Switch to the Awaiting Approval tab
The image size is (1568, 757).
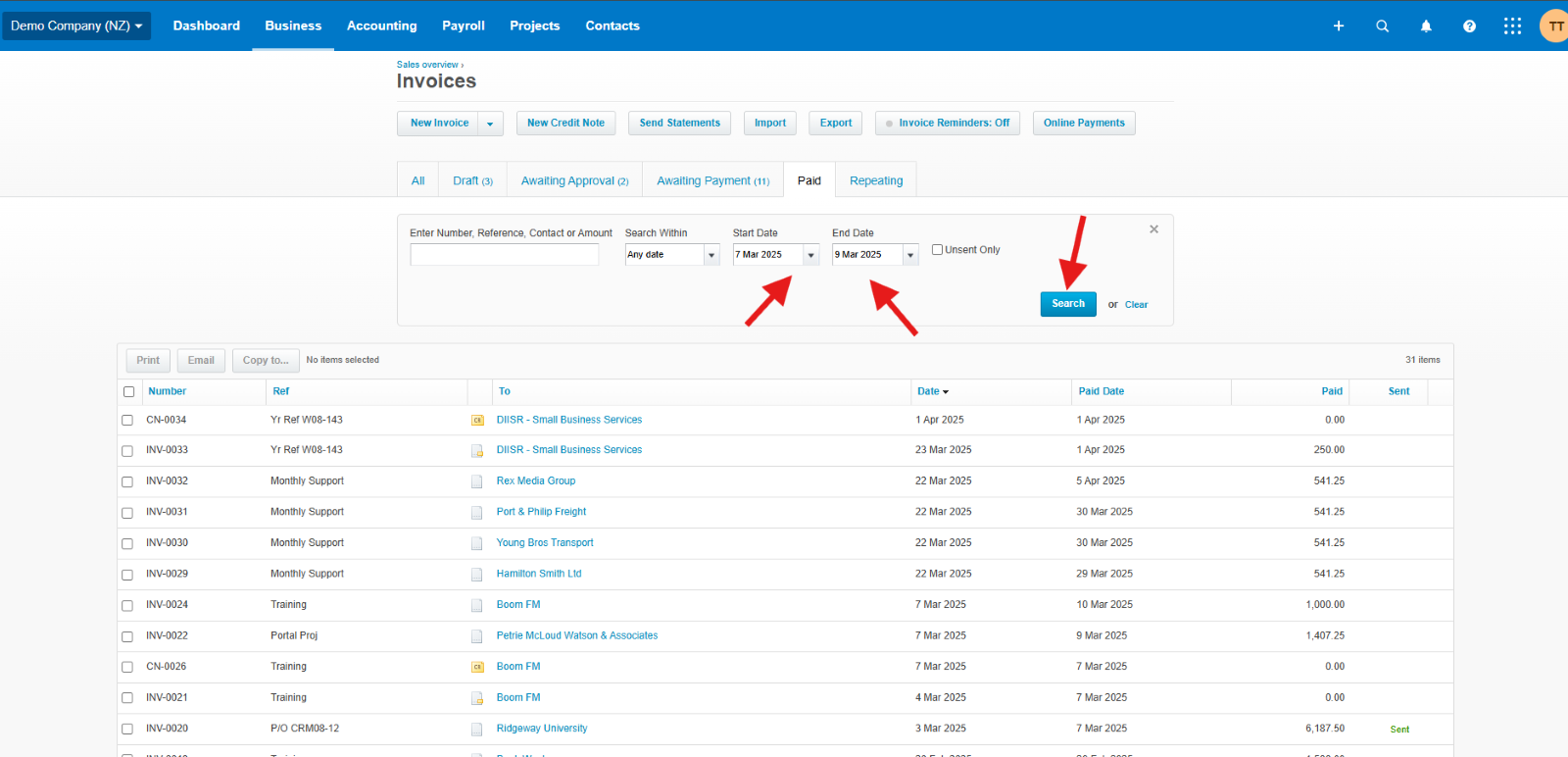574,180
